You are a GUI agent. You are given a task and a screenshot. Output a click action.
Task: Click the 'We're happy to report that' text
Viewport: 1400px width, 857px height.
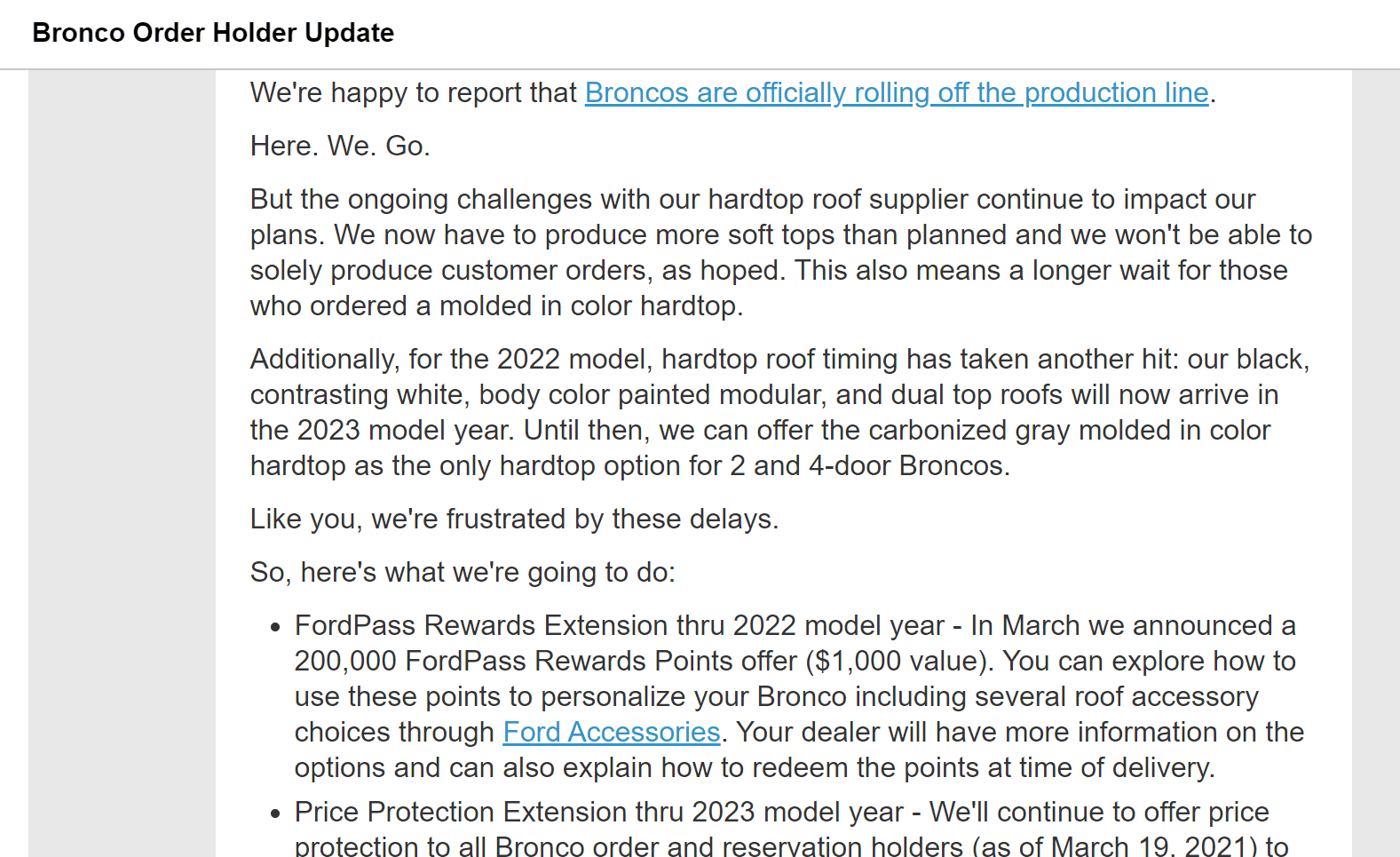(414, 92)
